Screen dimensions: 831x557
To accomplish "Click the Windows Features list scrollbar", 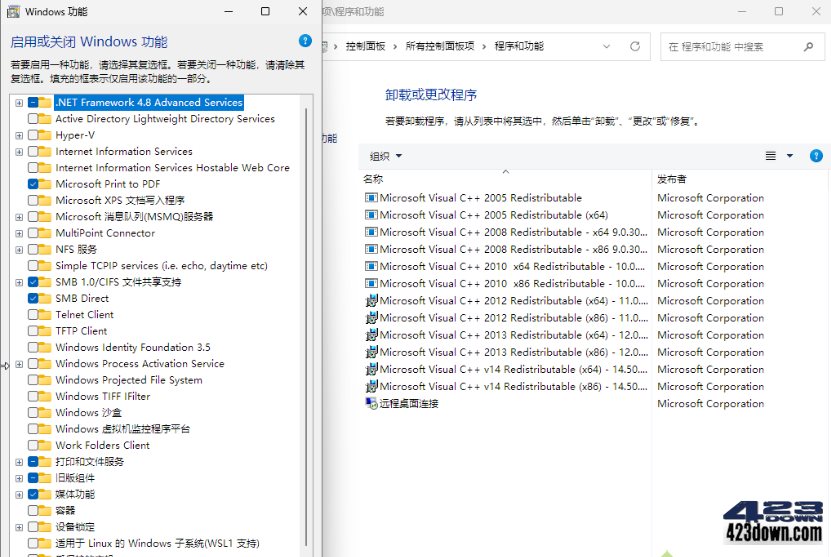I will (x=306, y=326).
